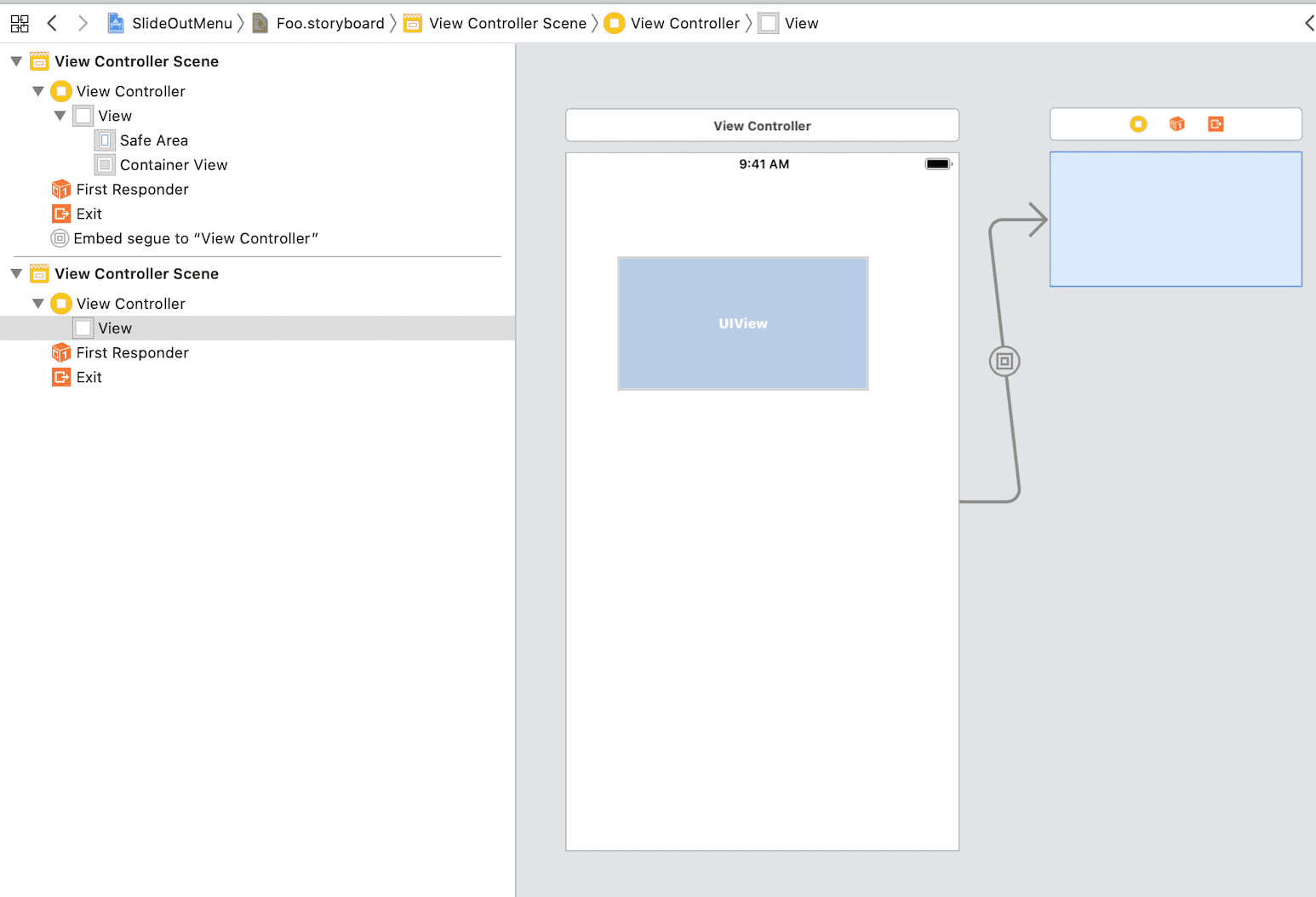Go back in editor history
This screenshot has width=1316, height=897.
tap(52, 23)
